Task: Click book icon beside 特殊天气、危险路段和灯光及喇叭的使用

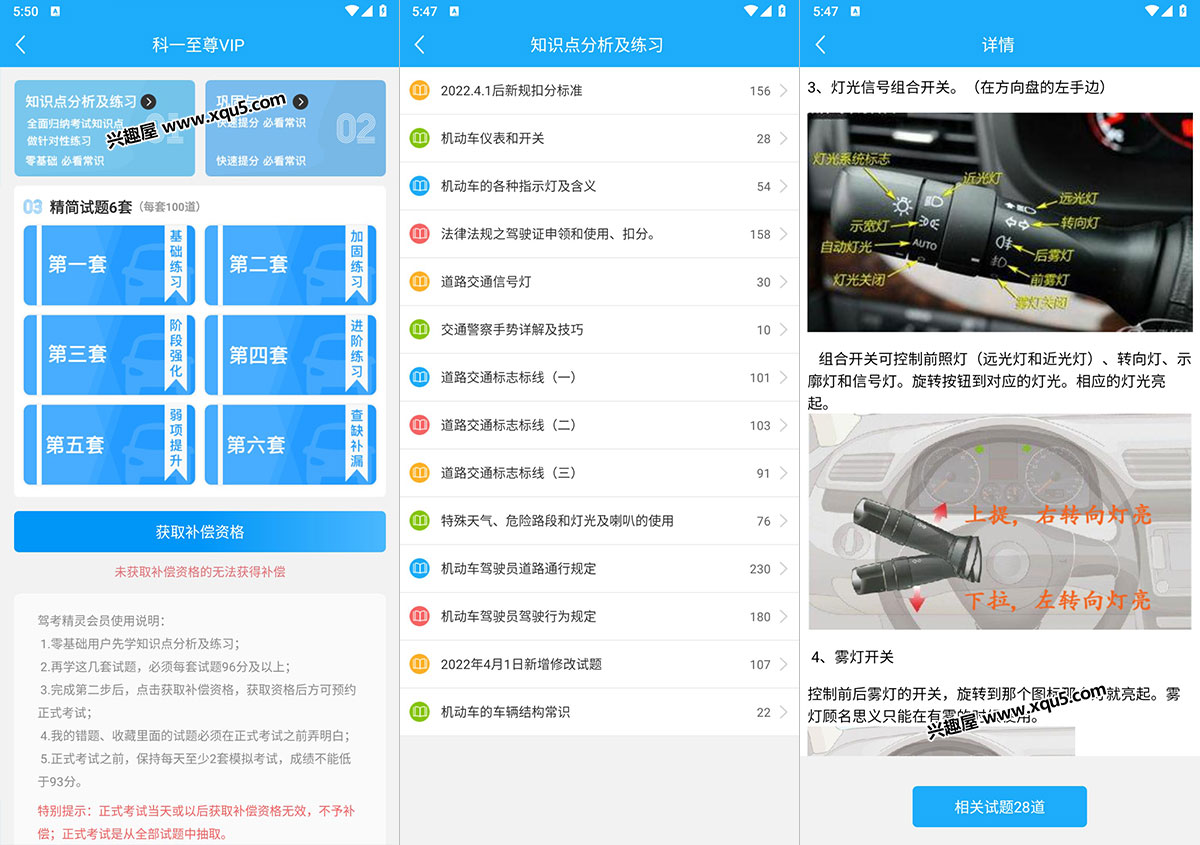Action: coord(420,521)
